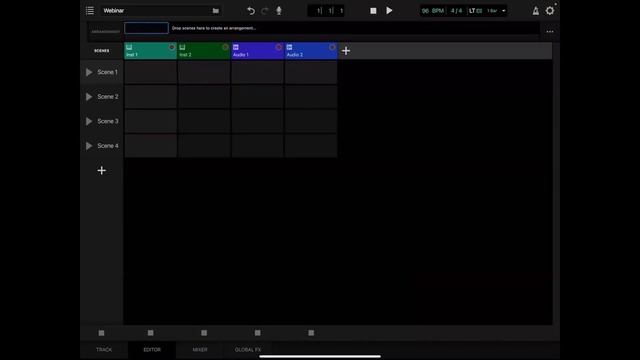This screenshot has height=360, width=640.
Task: Redo the last undone action
Action: pos(265,11)
